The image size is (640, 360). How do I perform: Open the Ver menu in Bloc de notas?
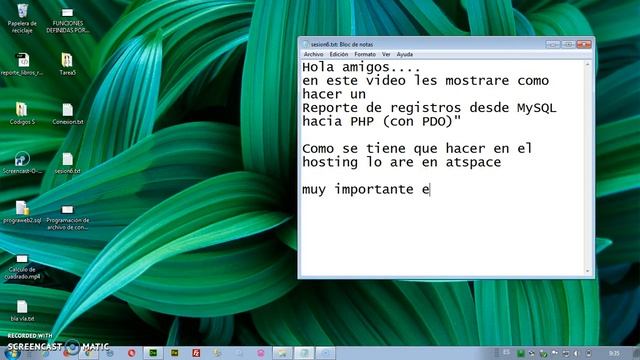(386, 54)
